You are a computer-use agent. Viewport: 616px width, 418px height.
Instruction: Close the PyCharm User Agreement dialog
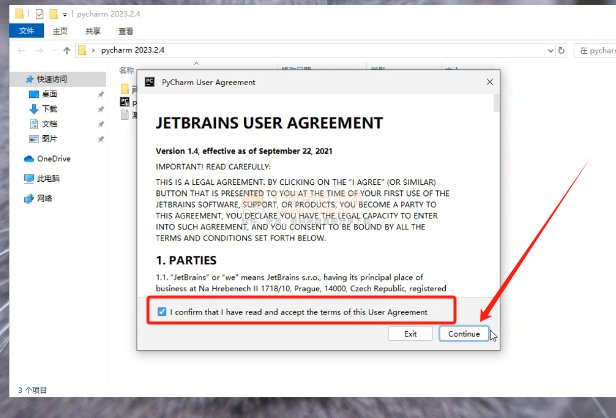coord(490,82)
